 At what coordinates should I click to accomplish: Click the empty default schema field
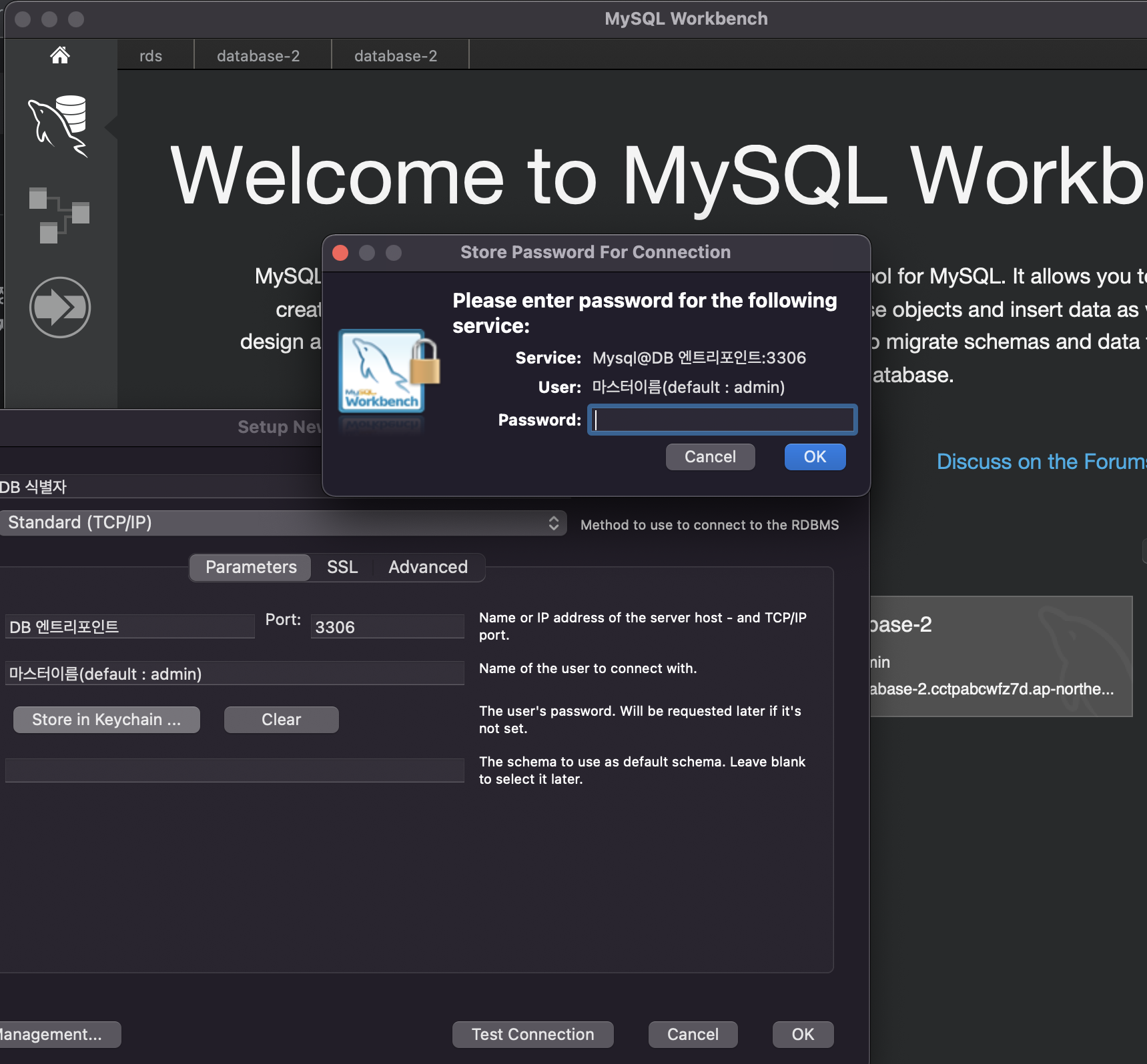click(x=235, y=770)
